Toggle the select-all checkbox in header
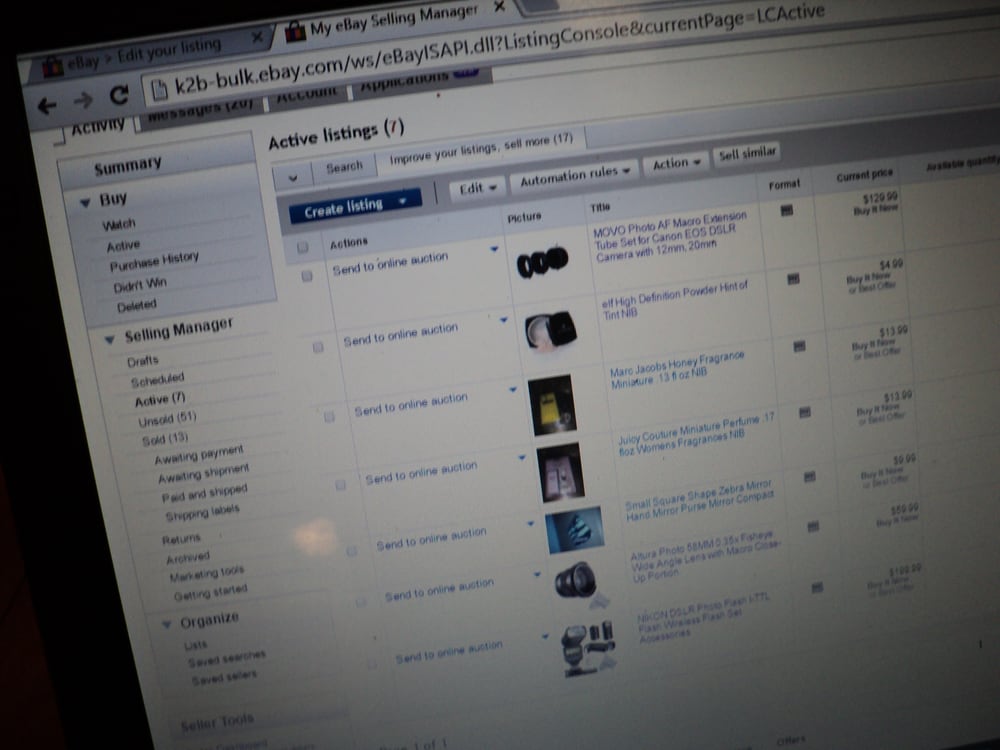 tap(302, 246)
